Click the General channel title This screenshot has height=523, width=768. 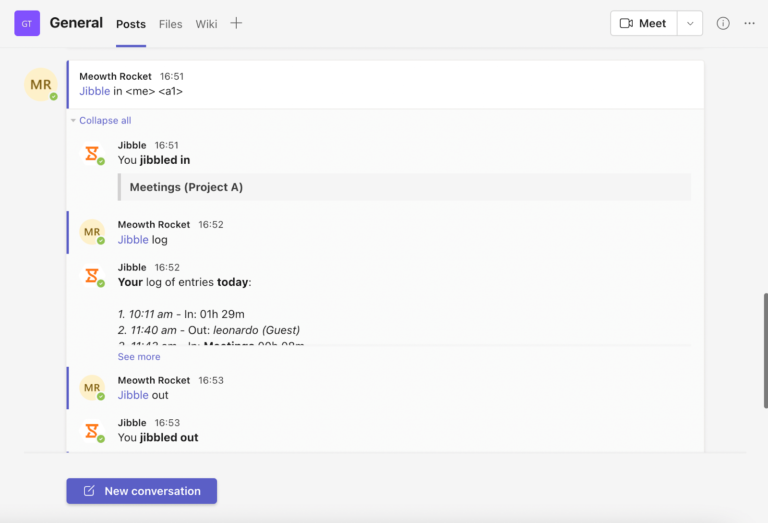76,23
